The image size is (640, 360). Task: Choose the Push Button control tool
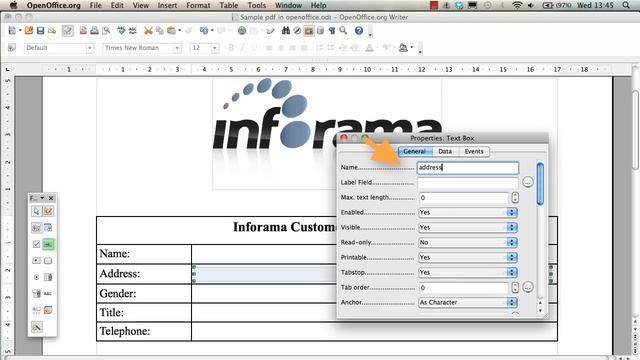48,260
